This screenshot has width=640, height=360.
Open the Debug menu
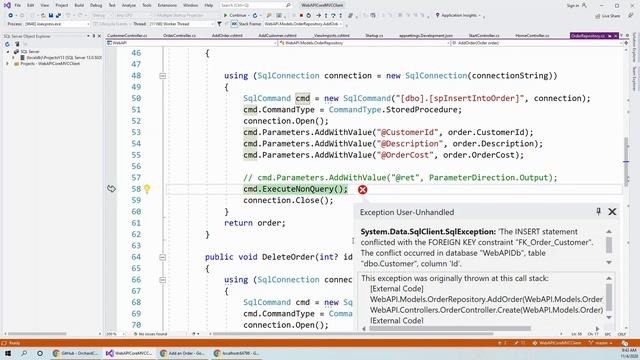[96, 5]
